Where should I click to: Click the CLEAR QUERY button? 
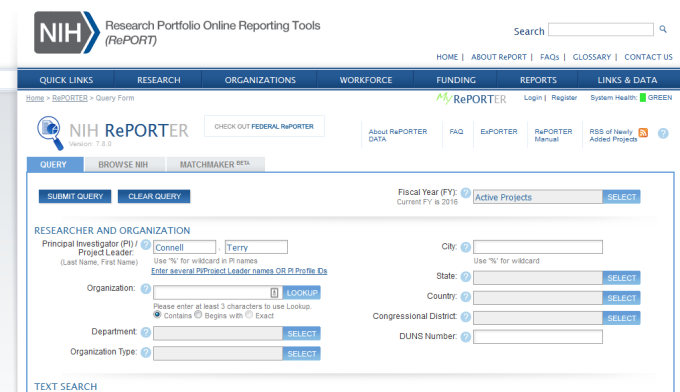click(x=154, y=196)
